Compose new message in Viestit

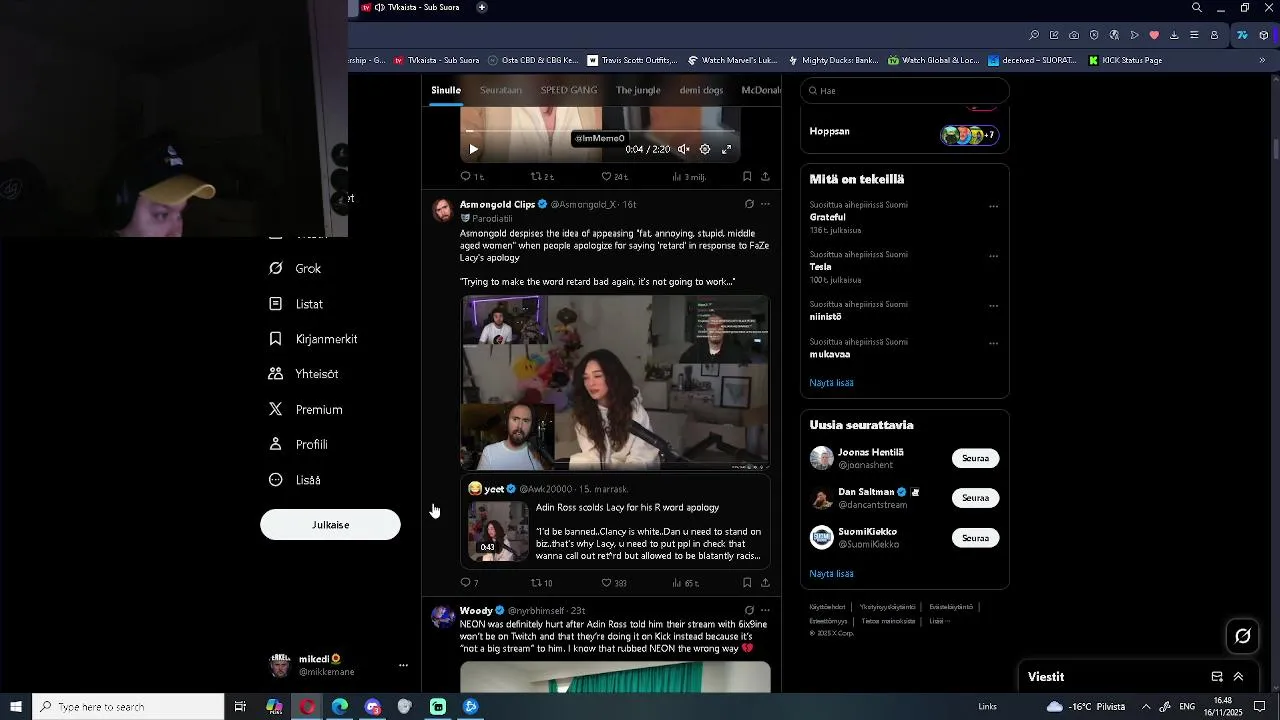pos(1217,677)
